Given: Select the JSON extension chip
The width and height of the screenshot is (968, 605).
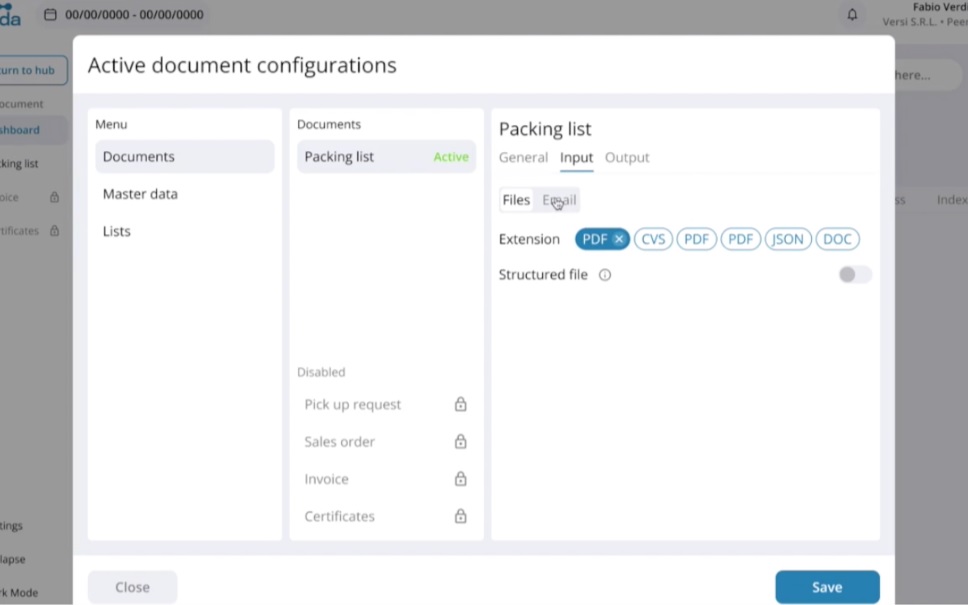Looking at the screenshot, I should (x=788, y=240).
